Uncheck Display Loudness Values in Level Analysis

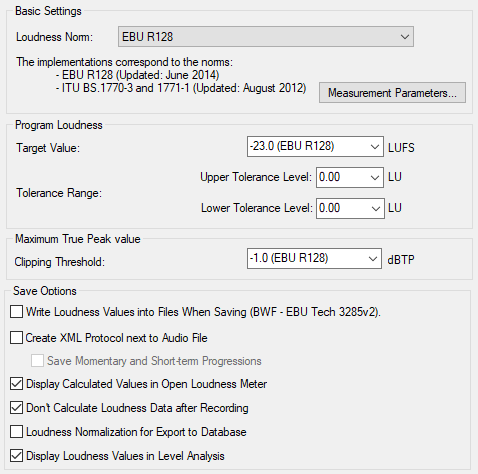[16, 456]
